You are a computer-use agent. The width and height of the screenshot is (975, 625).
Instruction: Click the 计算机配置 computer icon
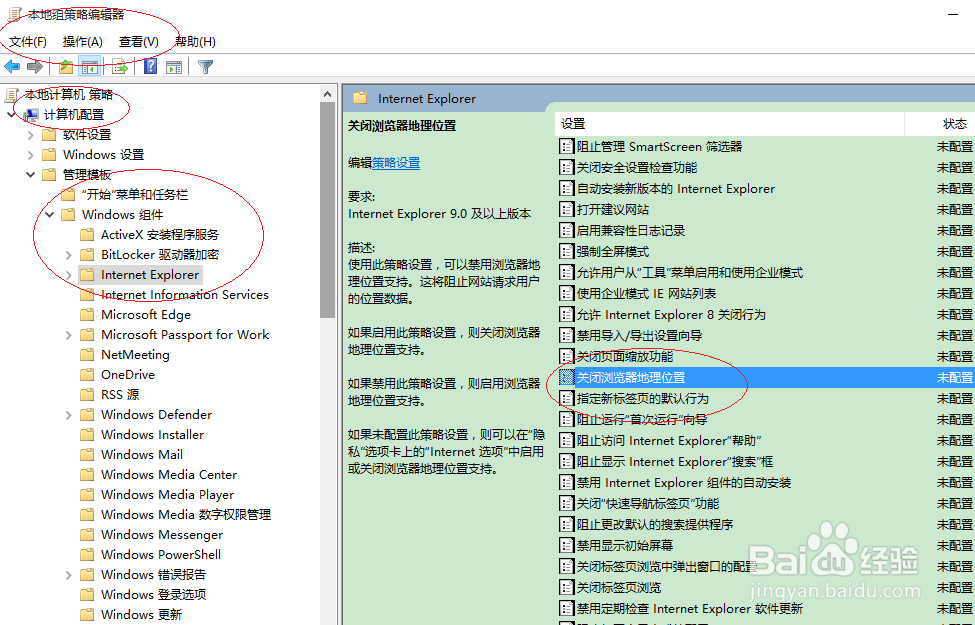[31, 115]
